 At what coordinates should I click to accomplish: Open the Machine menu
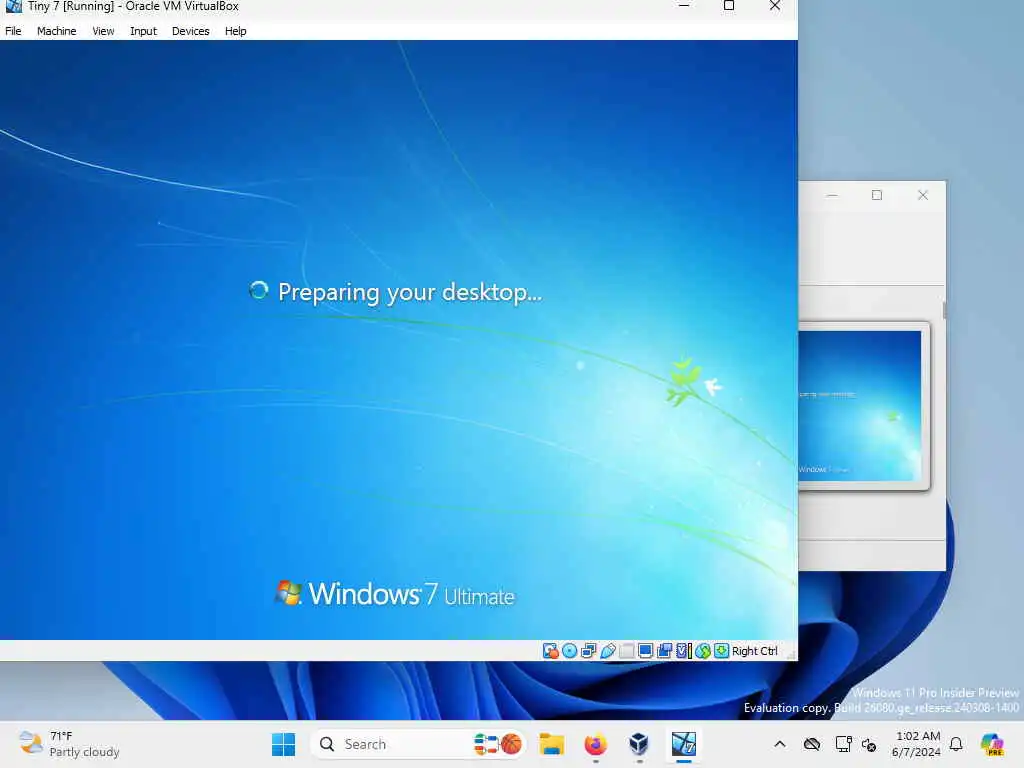click(56, 31)
